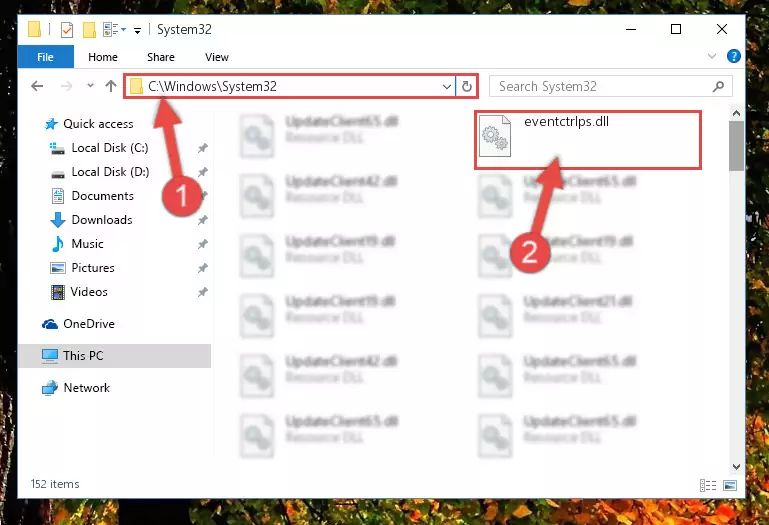This screenshot has width=769, height=525.
Task: Select the eventctrlps.dll file
Action: 588,140
